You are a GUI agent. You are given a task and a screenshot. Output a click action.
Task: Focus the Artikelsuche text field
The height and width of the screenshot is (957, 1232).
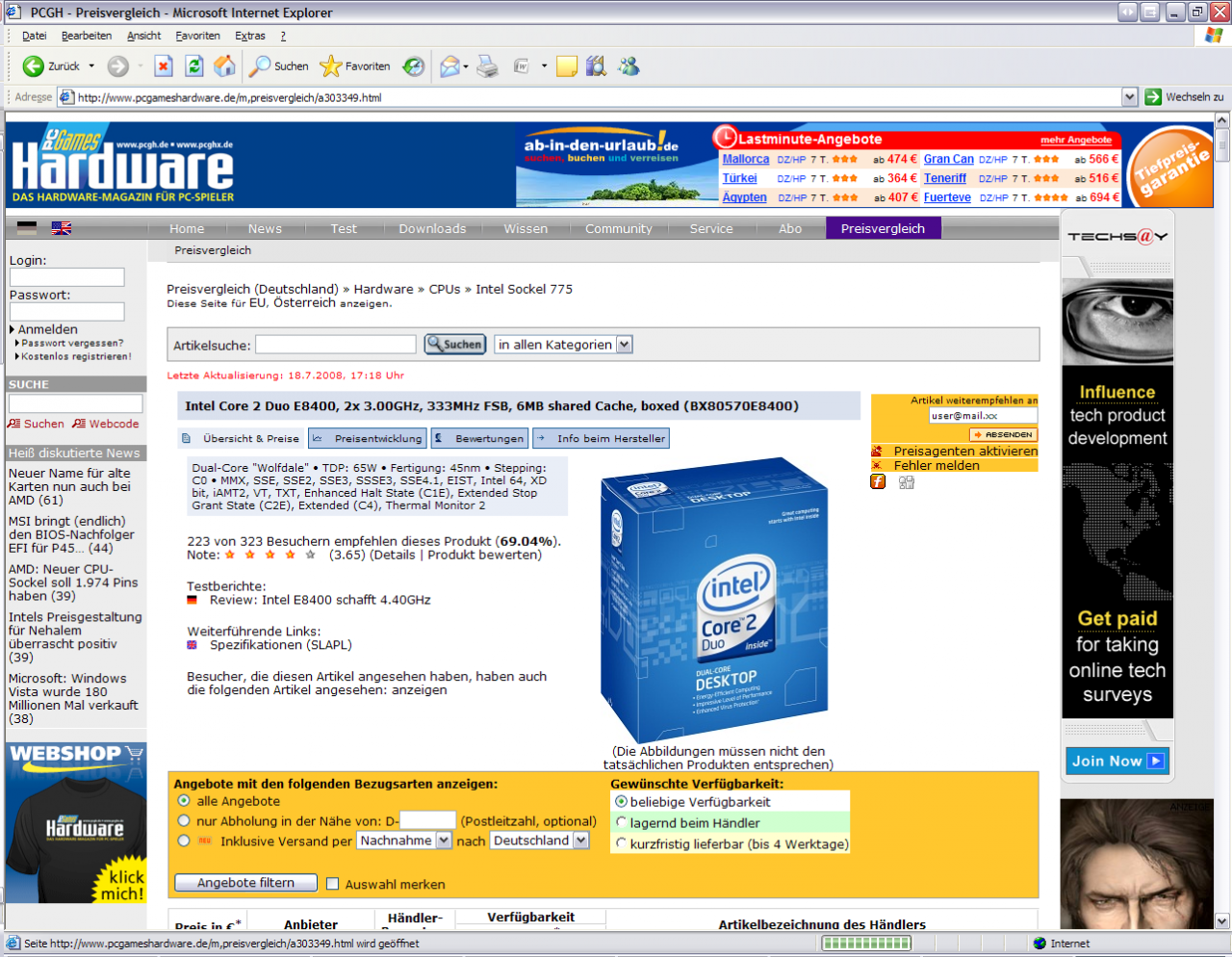pyautogui.click(x=336, y=345)
